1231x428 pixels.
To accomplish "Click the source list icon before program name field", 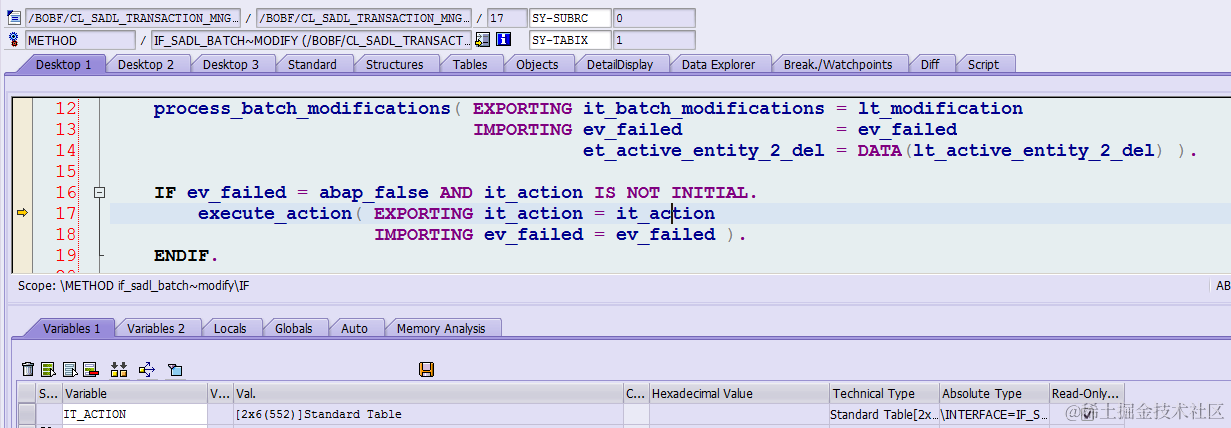I will click(x=14, y=18).
